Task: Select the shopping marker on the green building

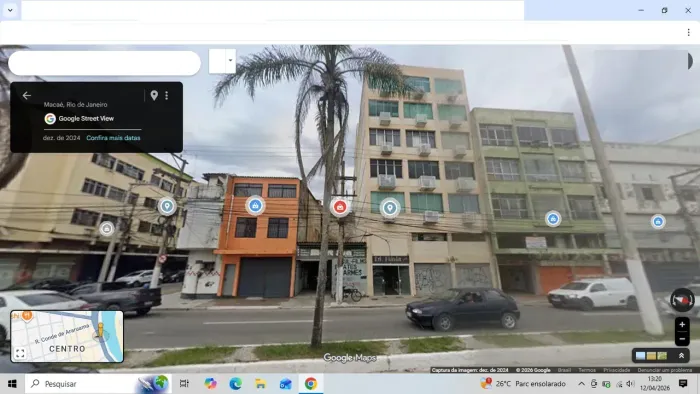Action: [553, 219]
